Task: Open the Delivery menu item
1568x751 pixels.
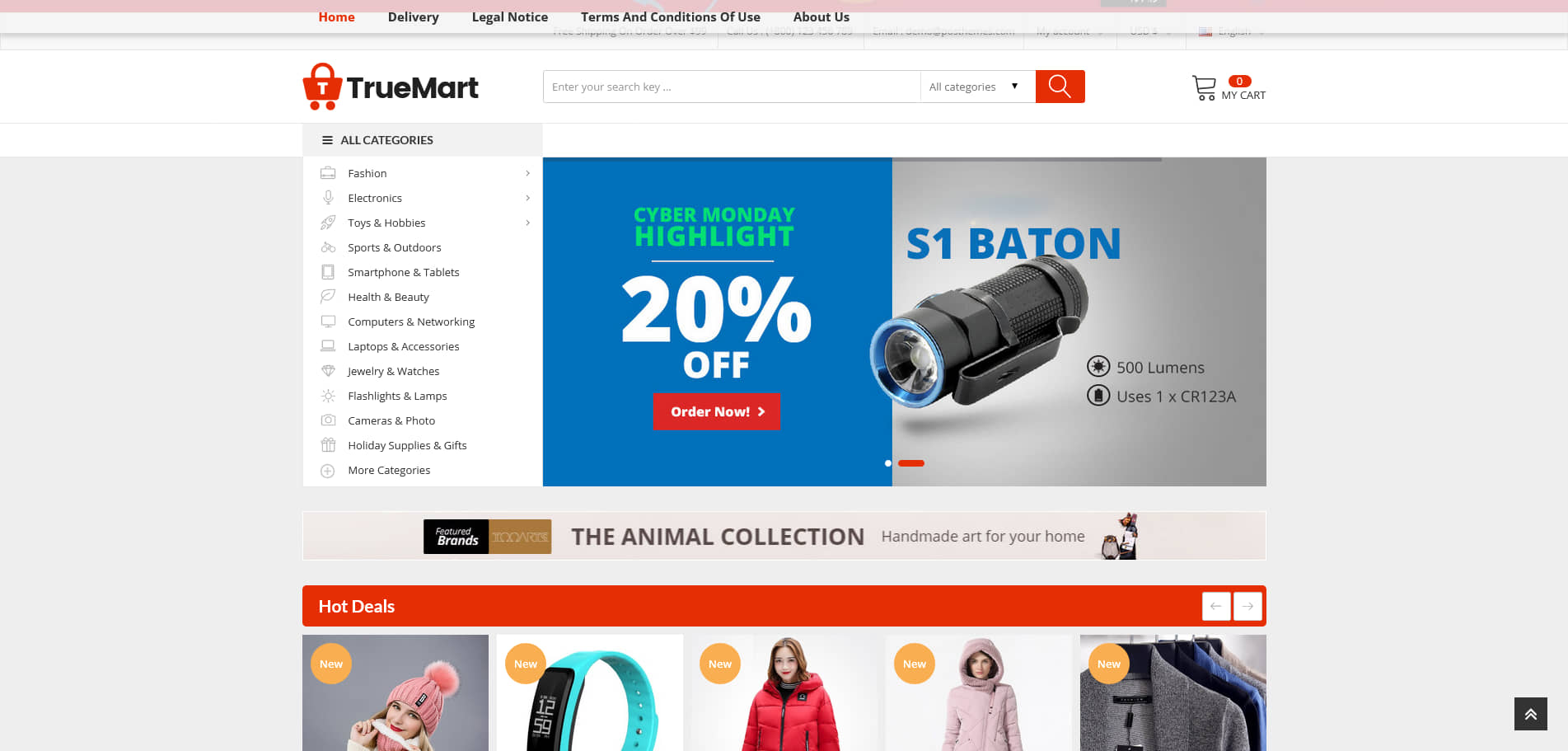Action: (413, 16)
